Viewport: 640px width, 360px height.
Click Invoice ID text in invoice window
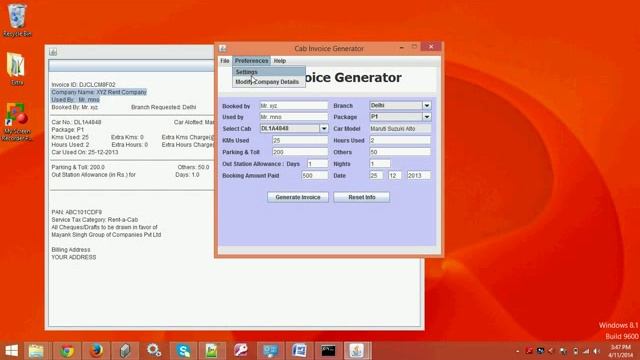click(83, 84)
